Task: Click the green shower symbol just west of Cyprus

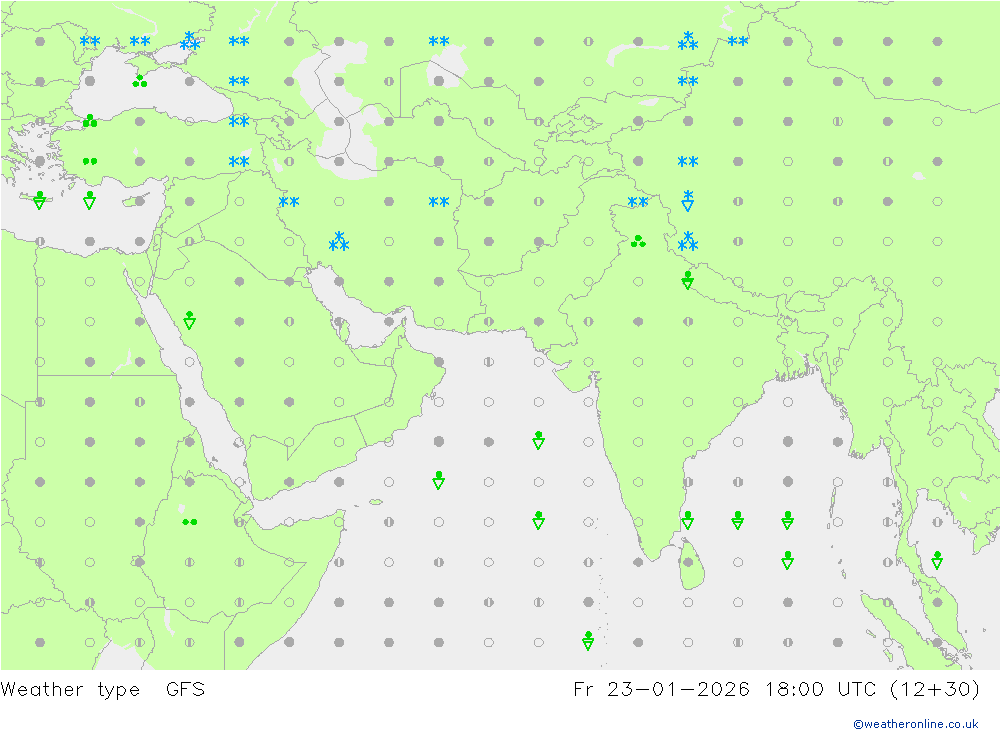Action: coord(90,200)
